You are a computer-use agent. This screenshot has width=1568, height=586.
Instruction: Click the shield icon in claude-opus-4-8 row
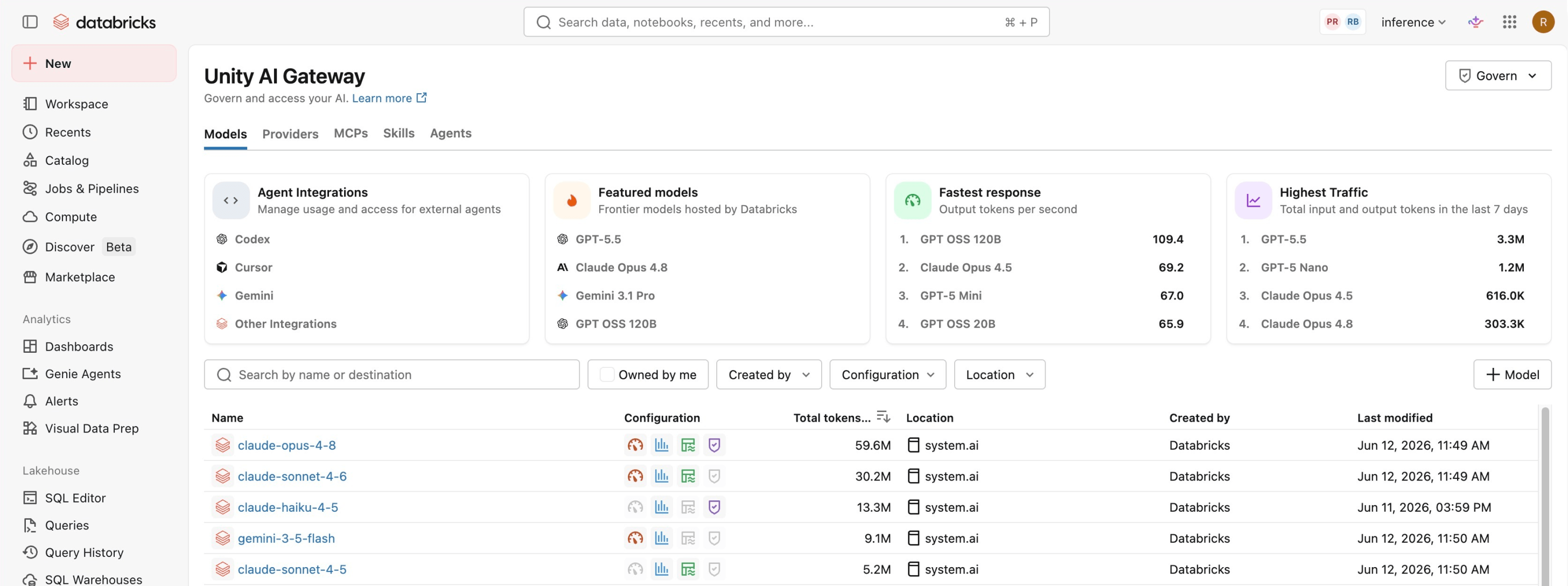(x=714, y=445)
